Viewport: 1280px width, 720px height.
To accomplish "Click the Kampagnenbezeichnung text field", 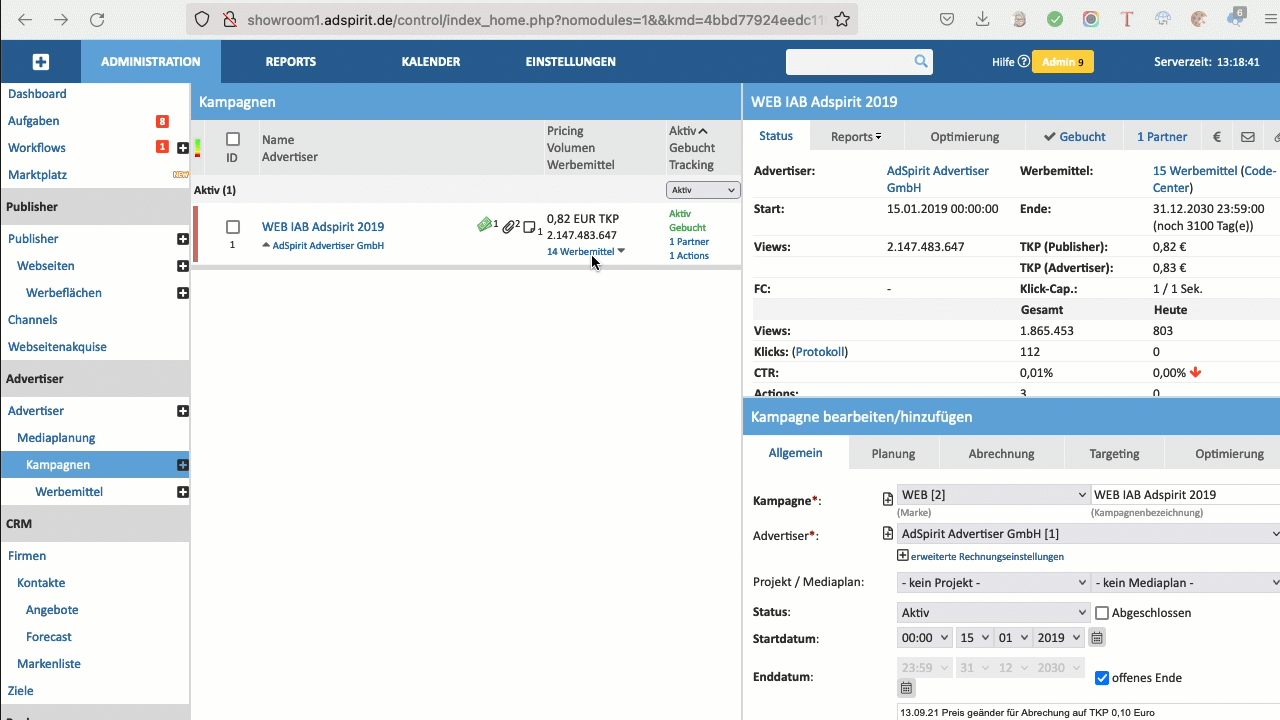I will pyautogui.click(x=1186, y=495).
